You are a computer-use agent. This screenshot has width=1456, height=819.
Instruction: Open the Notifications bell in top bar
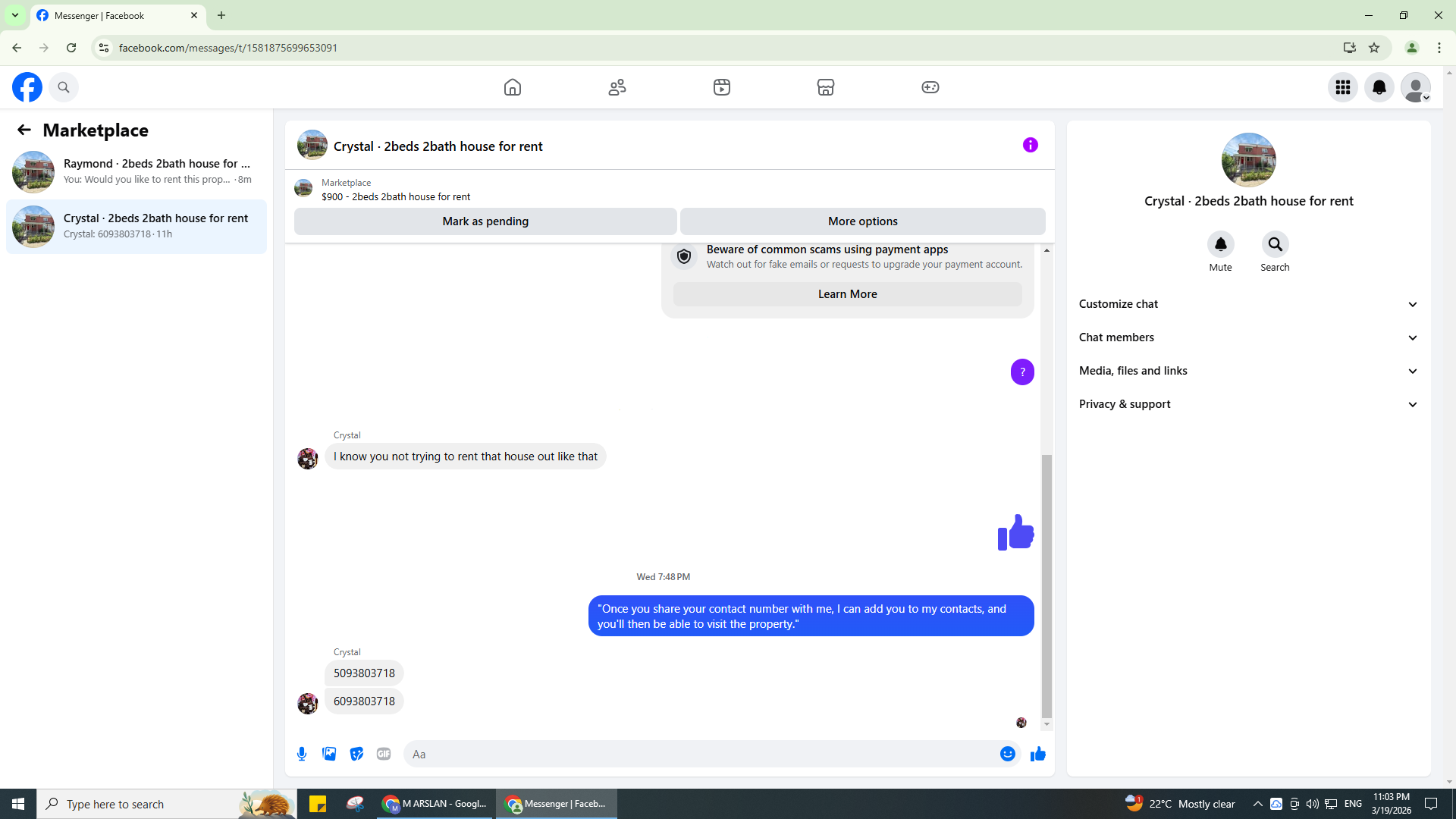point(1379,87)
